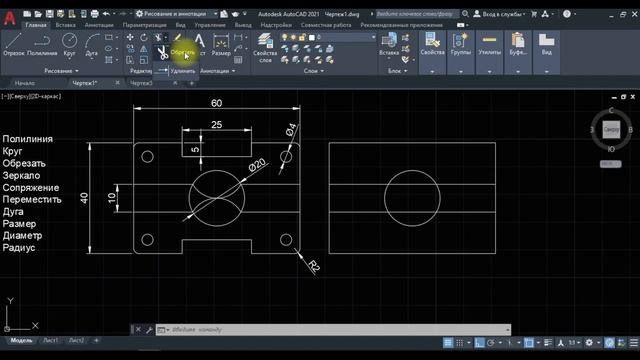The width and height of the screenshot is (640, 360).
Task: Click the Stretch tool icon
Action: pyautogui.click(x=130, y=60)
